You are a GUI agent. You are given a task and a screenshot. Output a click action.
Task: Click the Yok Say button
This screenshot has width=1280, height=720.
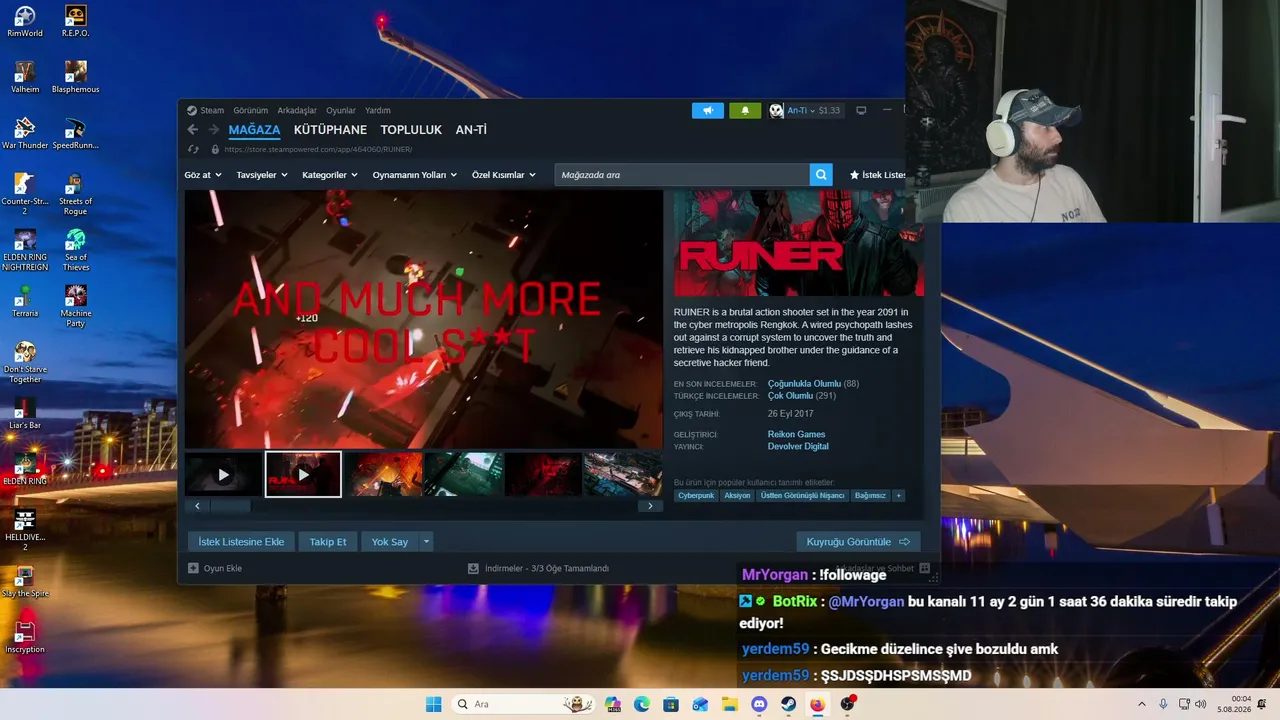(x=390, y=542)
